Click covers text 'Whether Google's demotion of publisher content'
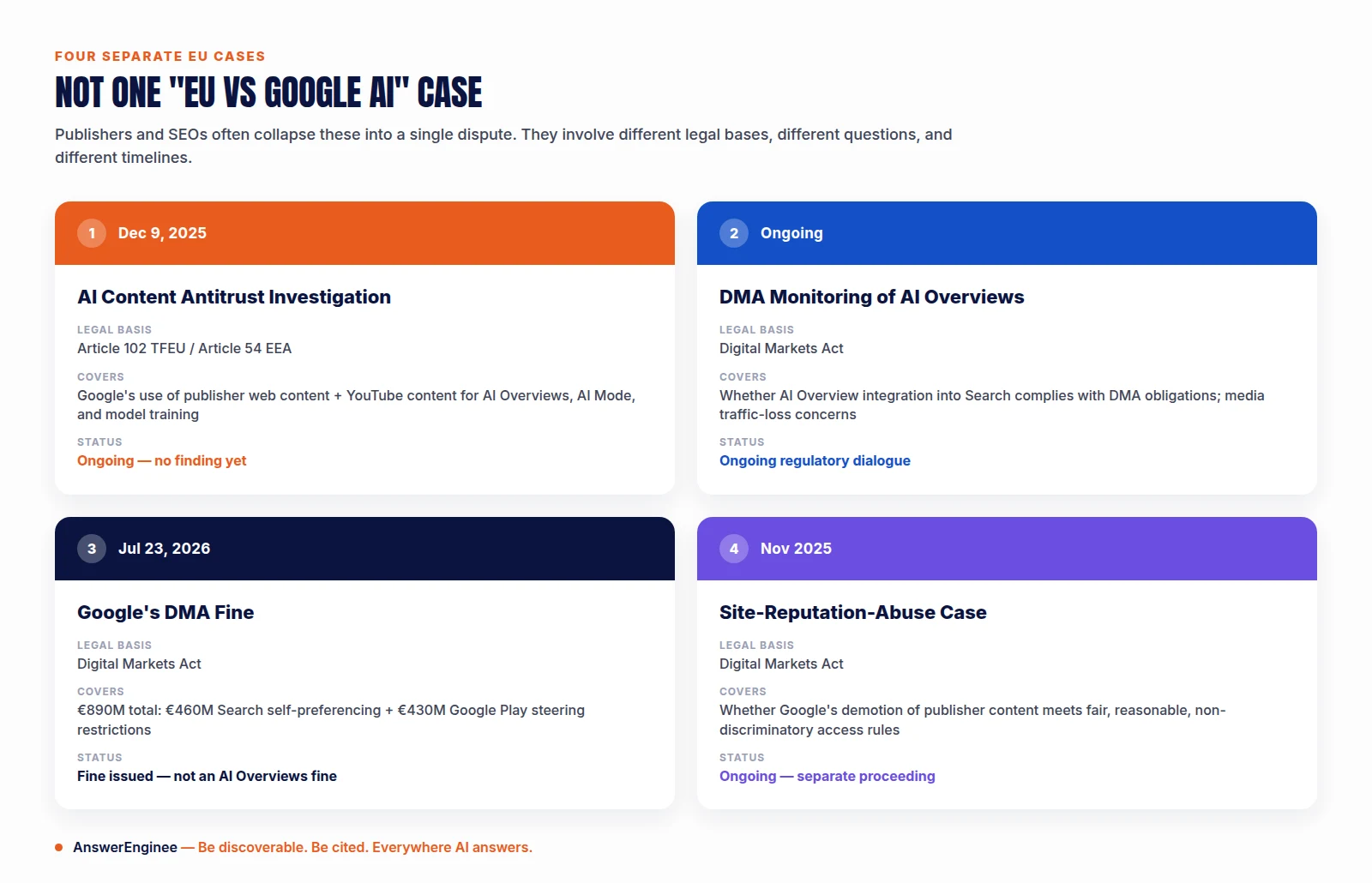The width and height of the screenshot is (1372, 883). click(972, 720)
